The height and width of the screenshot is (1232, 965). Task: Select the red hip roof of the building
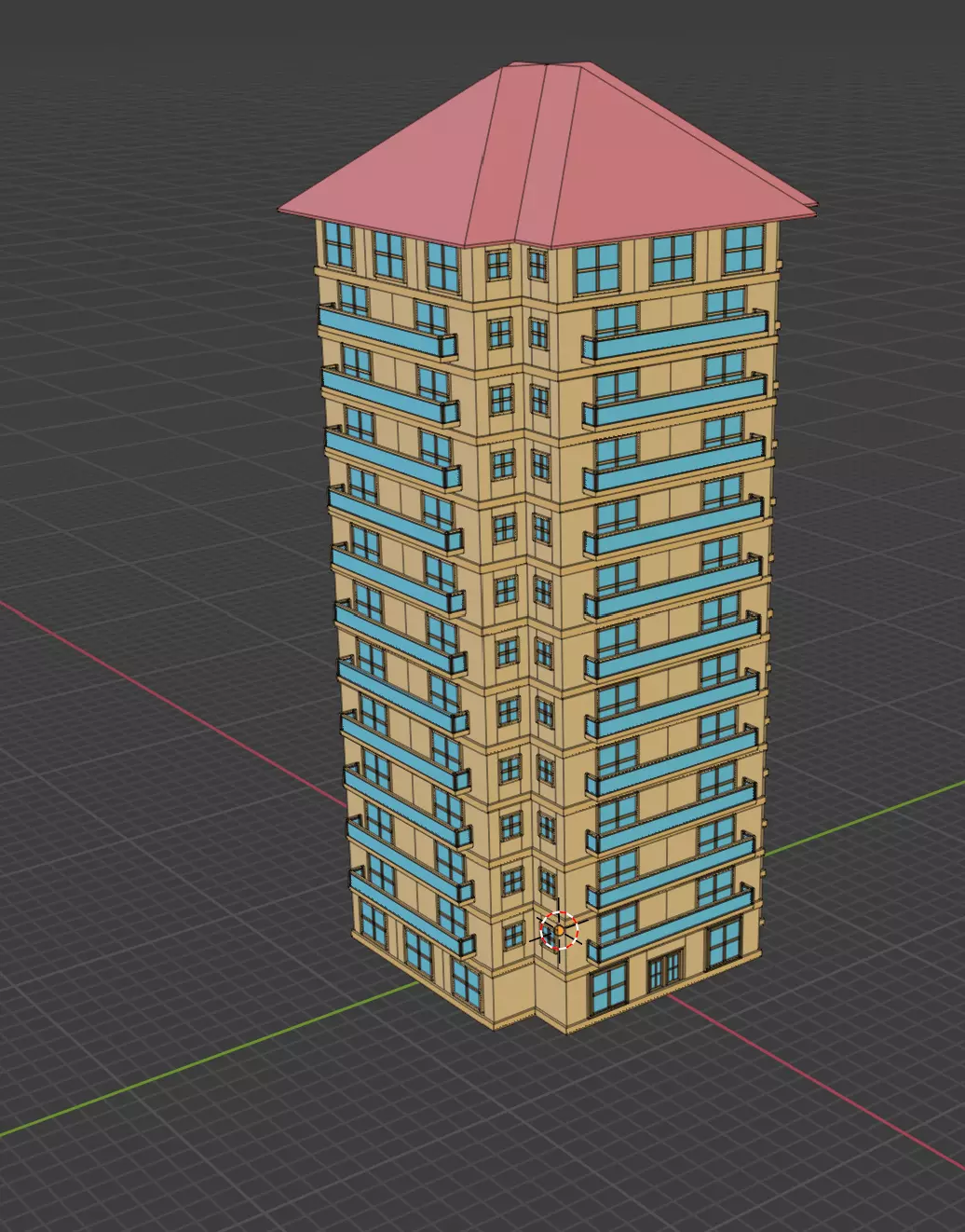[548, 155]
